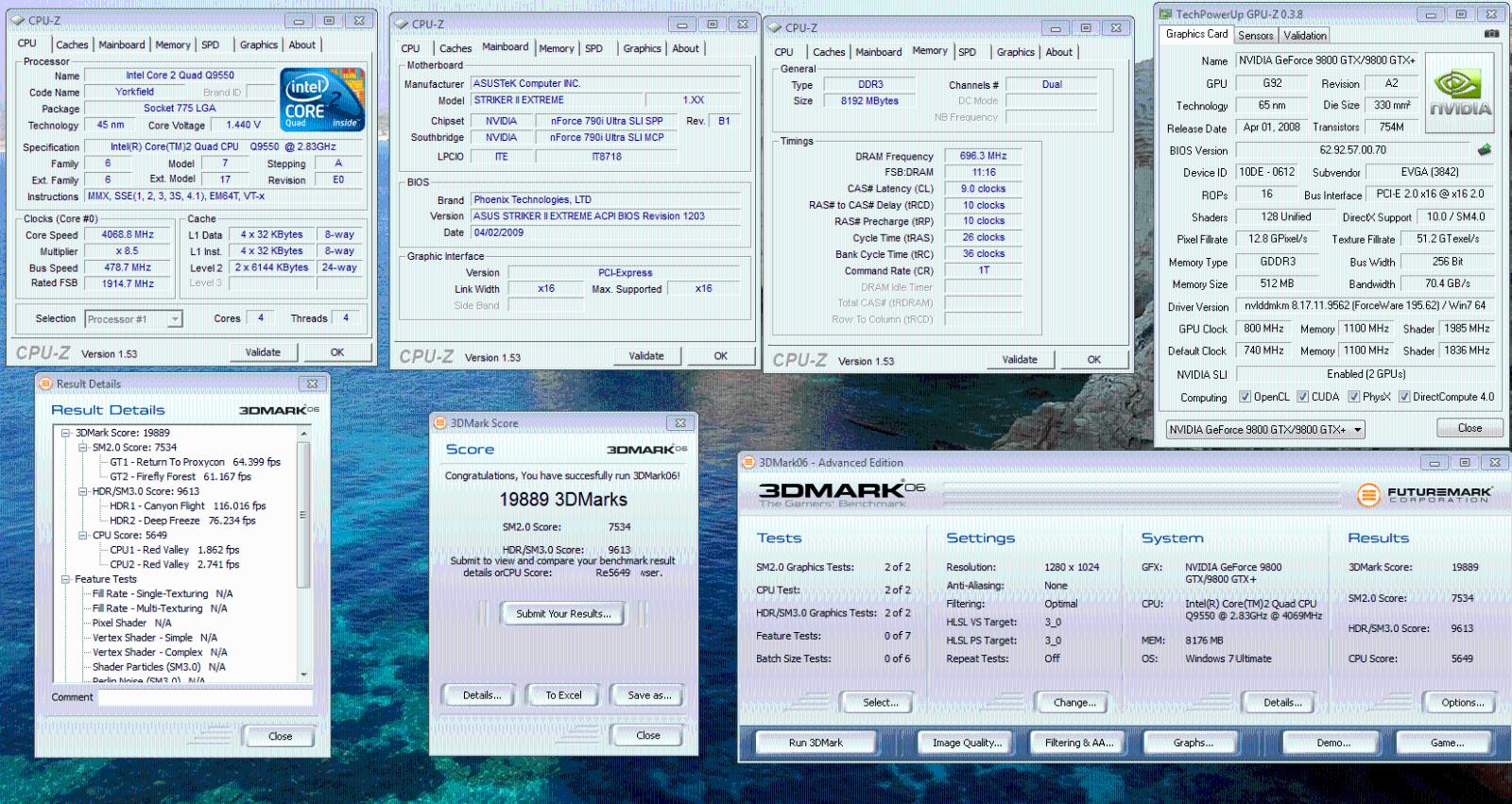Click Close in the GPU-Z window
The height and width of the screenshot is (804, 1512).
pos(1469,428)
